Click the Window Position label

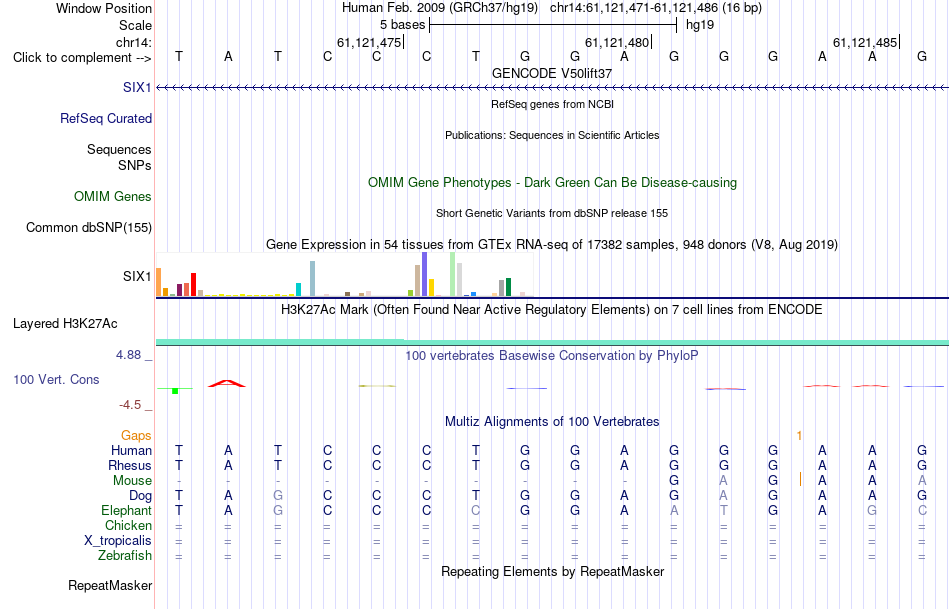[x=104, y=8]
